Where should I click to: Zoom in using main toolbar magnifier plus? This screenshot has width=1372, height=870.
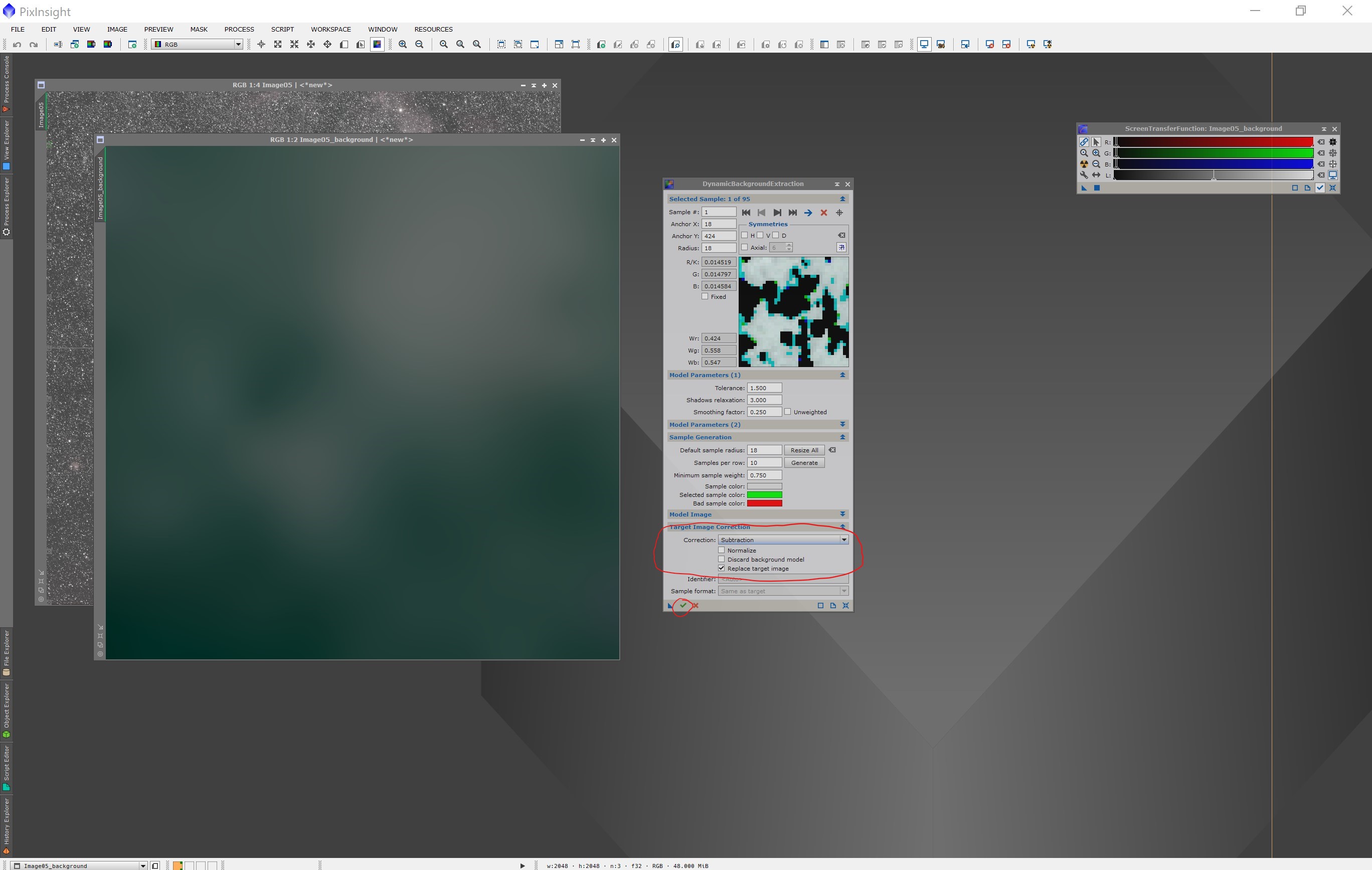point(403,45)
